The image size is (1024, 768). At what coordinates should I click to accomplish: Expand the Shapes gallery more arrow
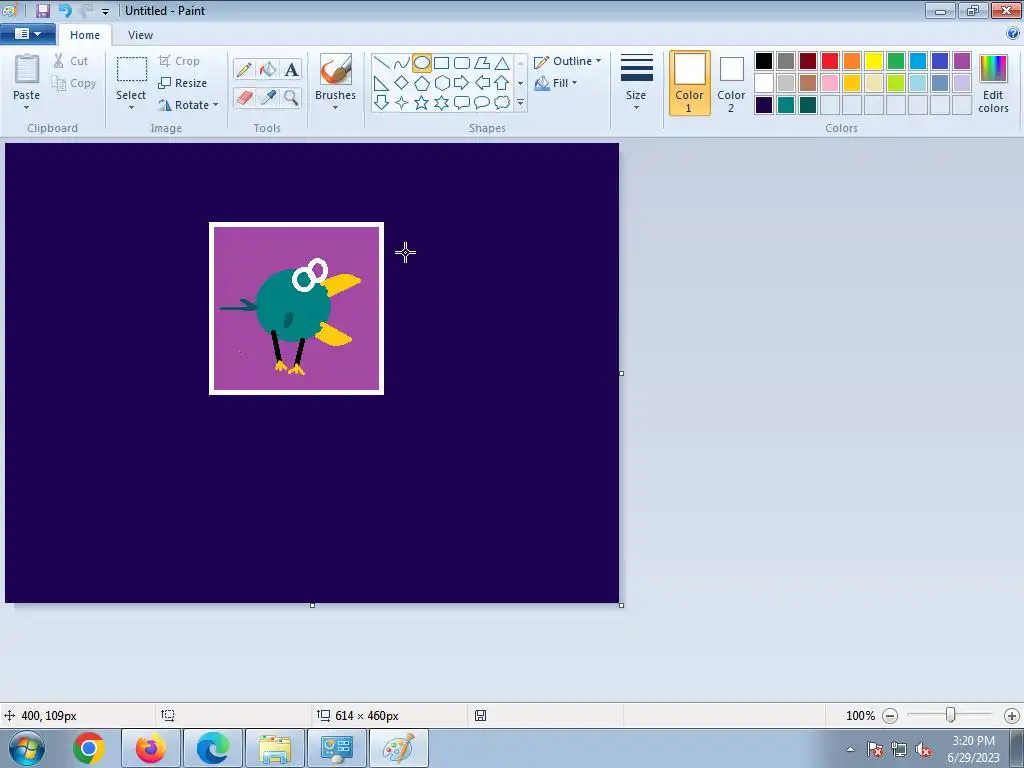point(520,103)
